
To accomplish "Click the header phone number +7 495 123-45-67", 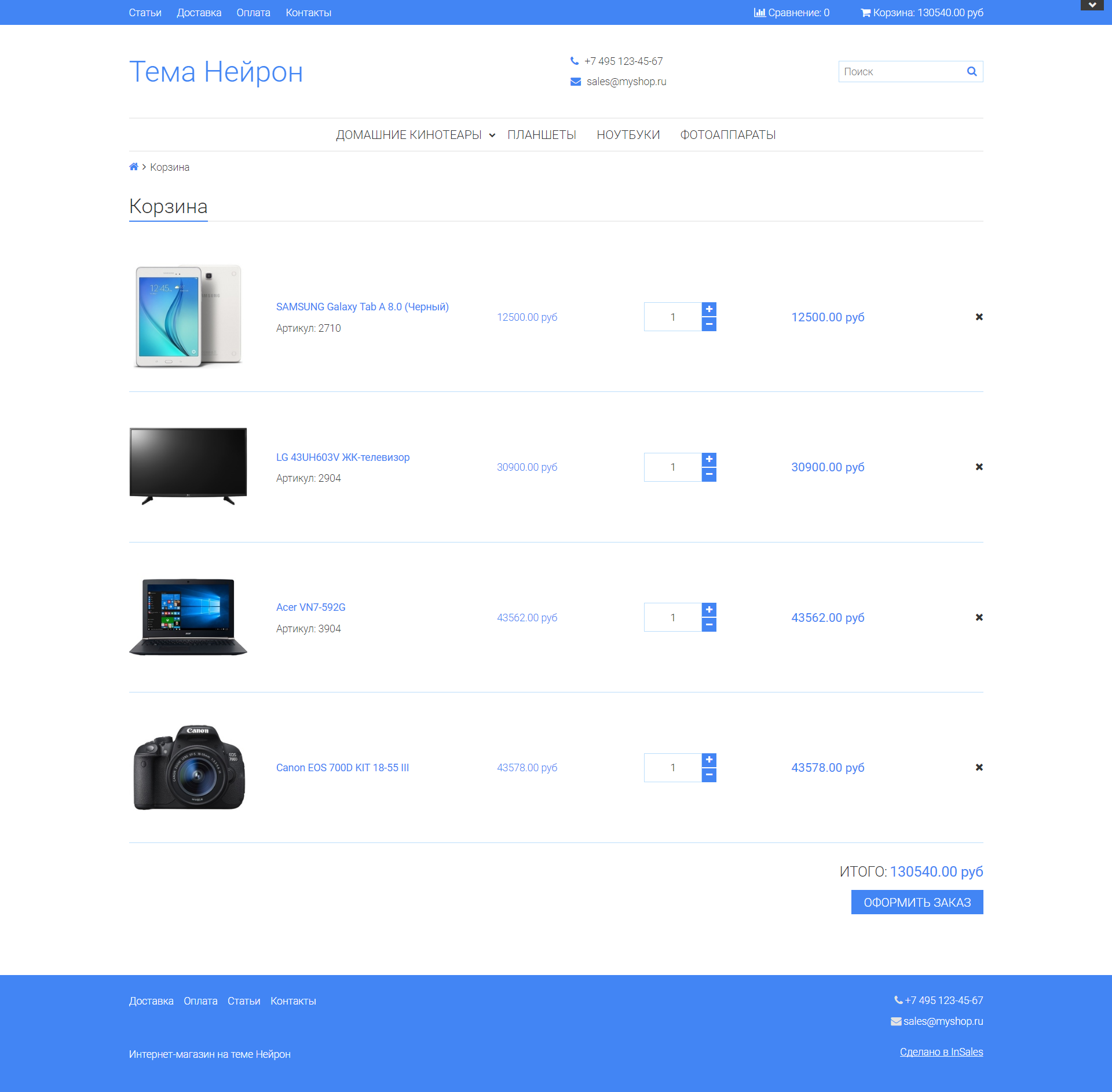I will click(x=623, y=61).
